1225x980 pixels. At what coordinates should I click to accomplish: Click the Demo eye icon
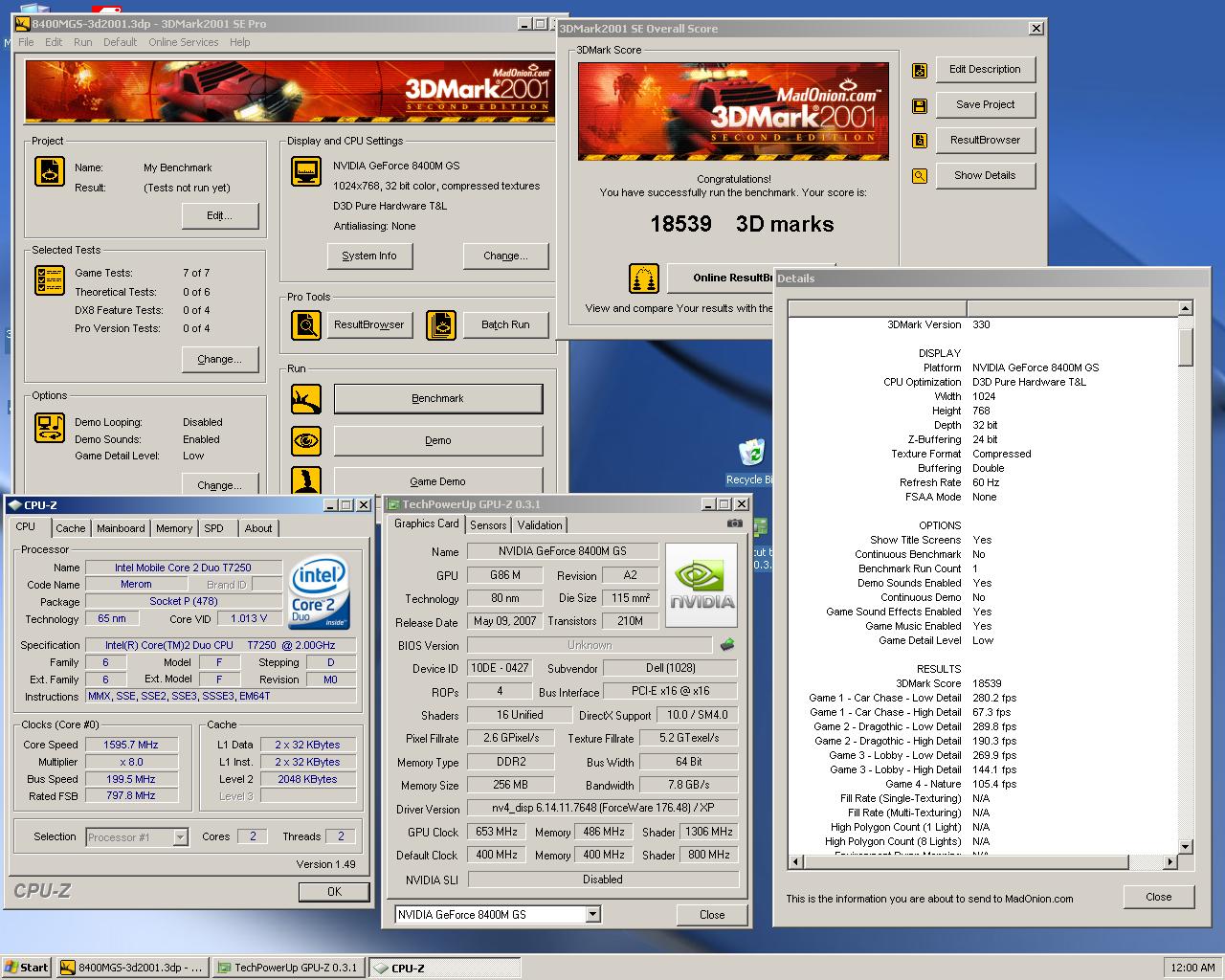[x=306, y=441]
